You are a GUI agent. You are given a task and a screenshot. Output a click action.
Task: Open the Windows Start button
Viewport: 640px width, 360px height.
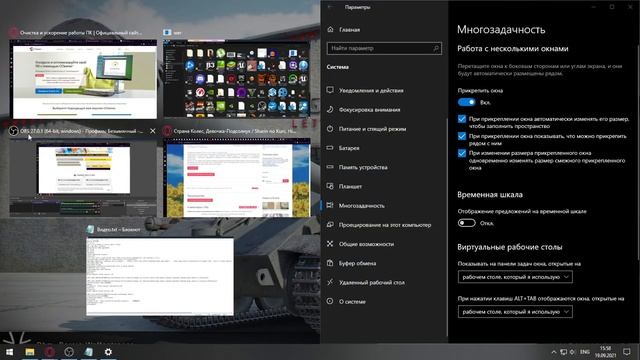click(x=9, y=351)
